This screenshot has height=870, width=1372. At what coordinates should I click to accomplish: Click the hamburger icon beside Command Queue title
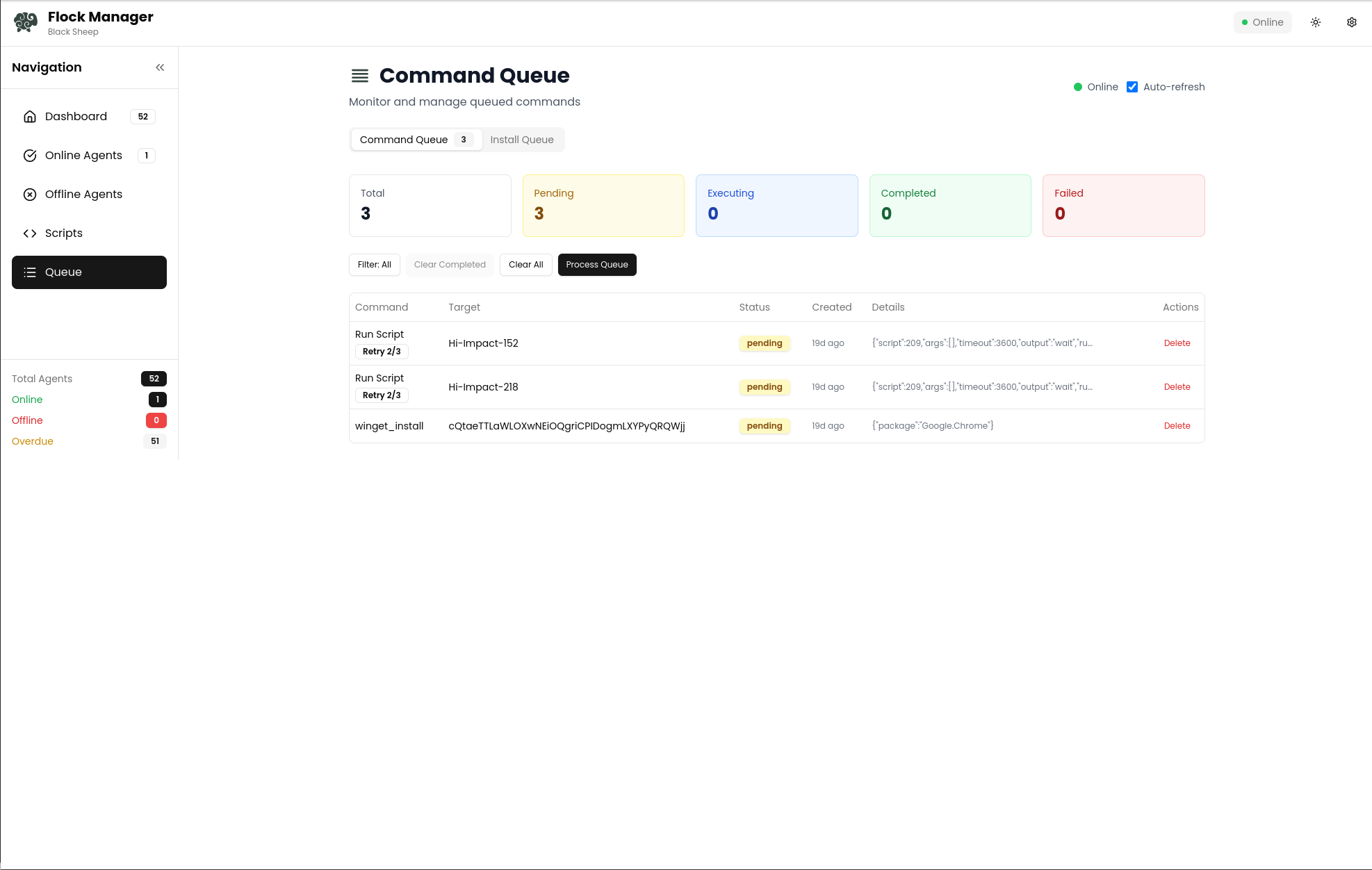pos(359,76)
